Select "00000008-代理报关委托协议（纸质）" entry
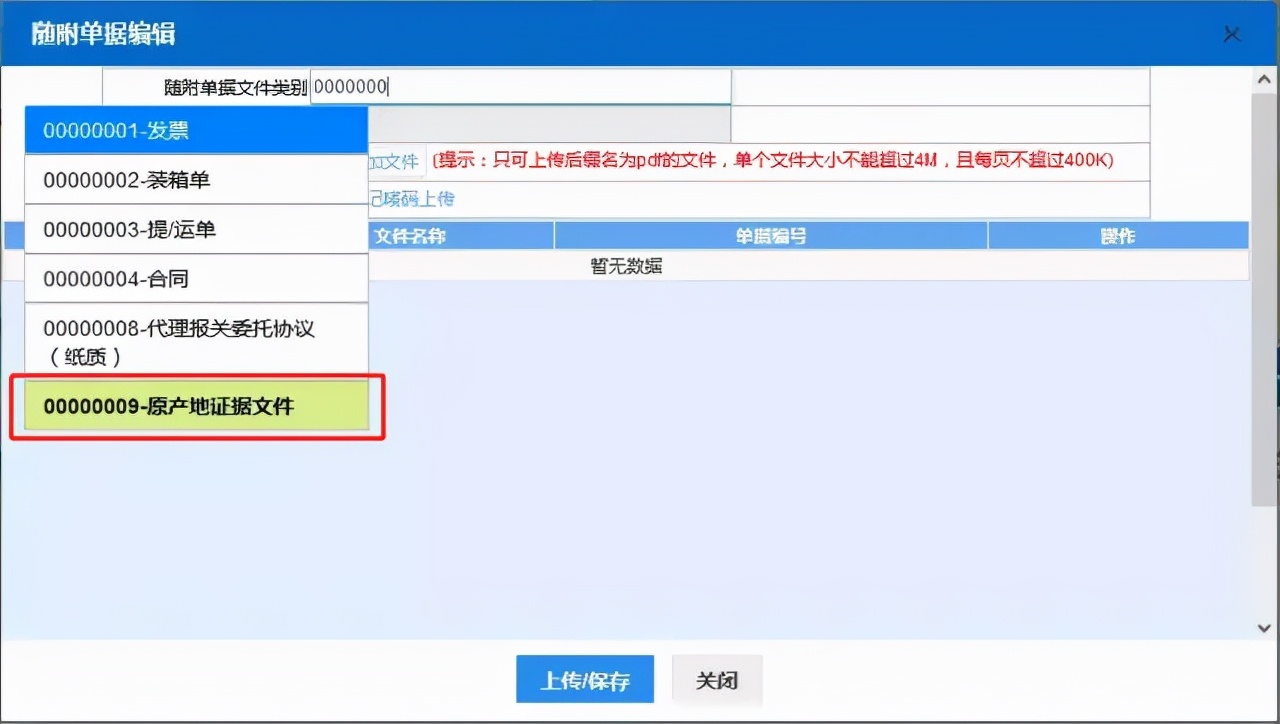The height and width of the screenshot is (724, 1280). click(x=196, y=340)
